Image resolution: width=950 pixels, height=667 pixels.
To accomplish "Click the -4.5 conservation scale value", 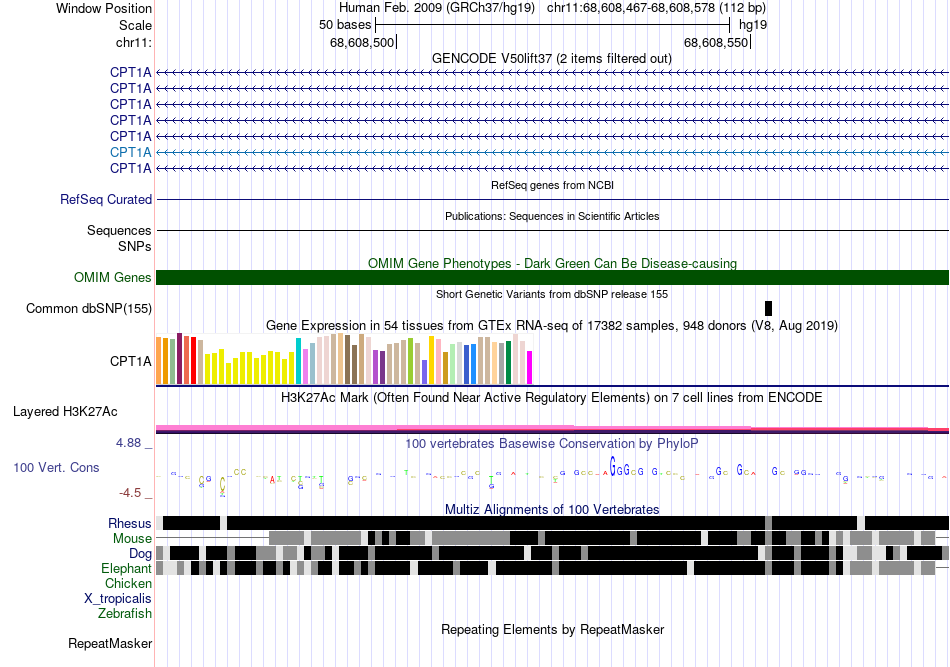I will click(130, 493).
